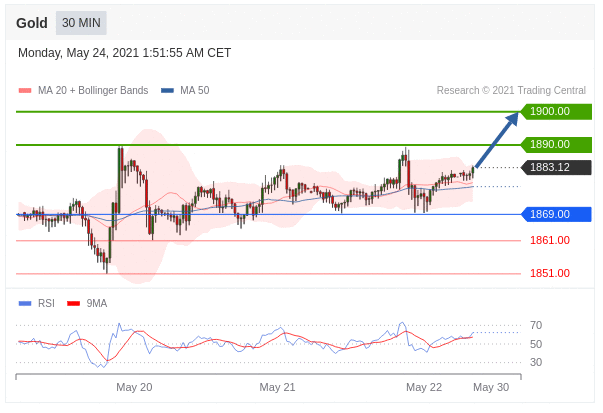
Task: Click the May 22 axis date label
Action: point(424,387)
